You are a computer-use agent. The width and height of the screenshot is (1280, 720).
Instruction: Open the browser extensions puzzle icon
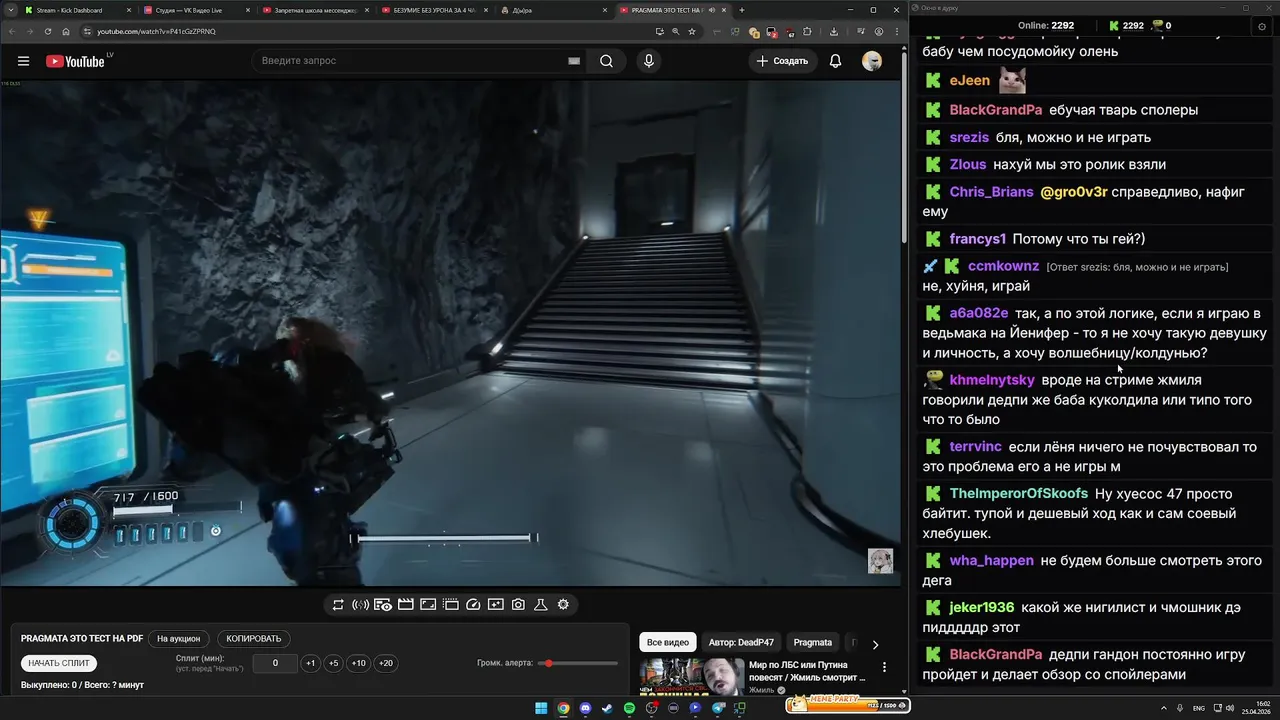pyautogui.click(x=807, y=31)
